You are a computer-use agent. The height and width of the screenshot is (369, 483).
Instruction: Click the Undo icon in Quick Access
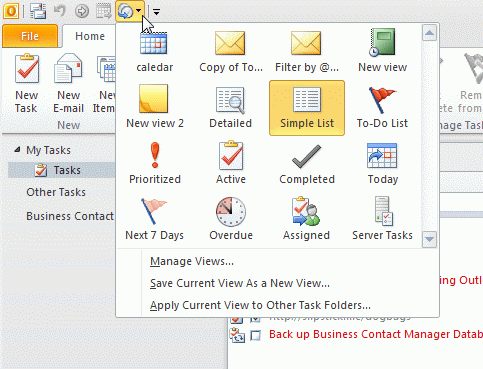(x=60, y=11)
